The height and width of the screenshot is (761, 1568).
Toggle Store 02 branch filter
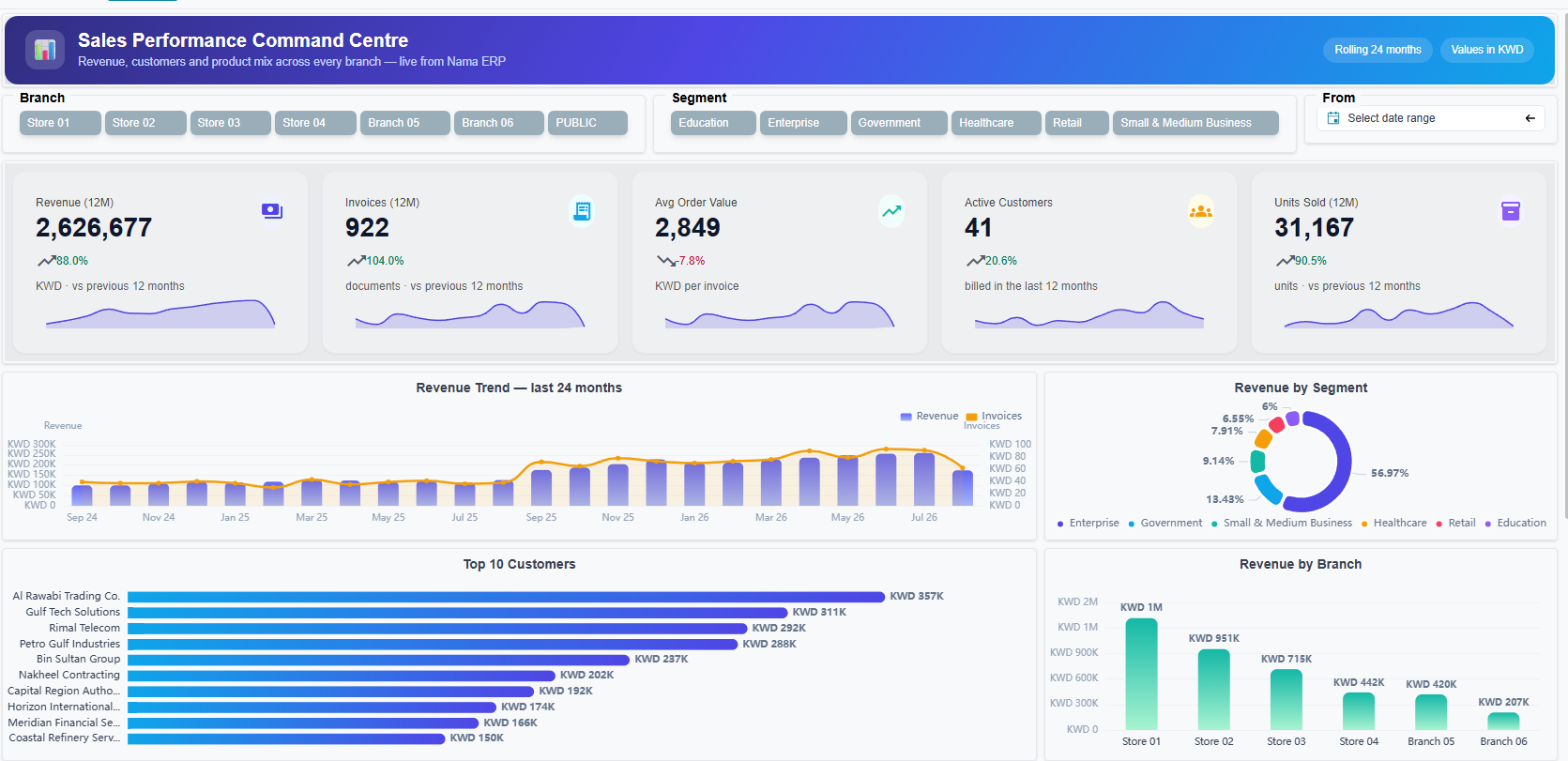(145, 123)
